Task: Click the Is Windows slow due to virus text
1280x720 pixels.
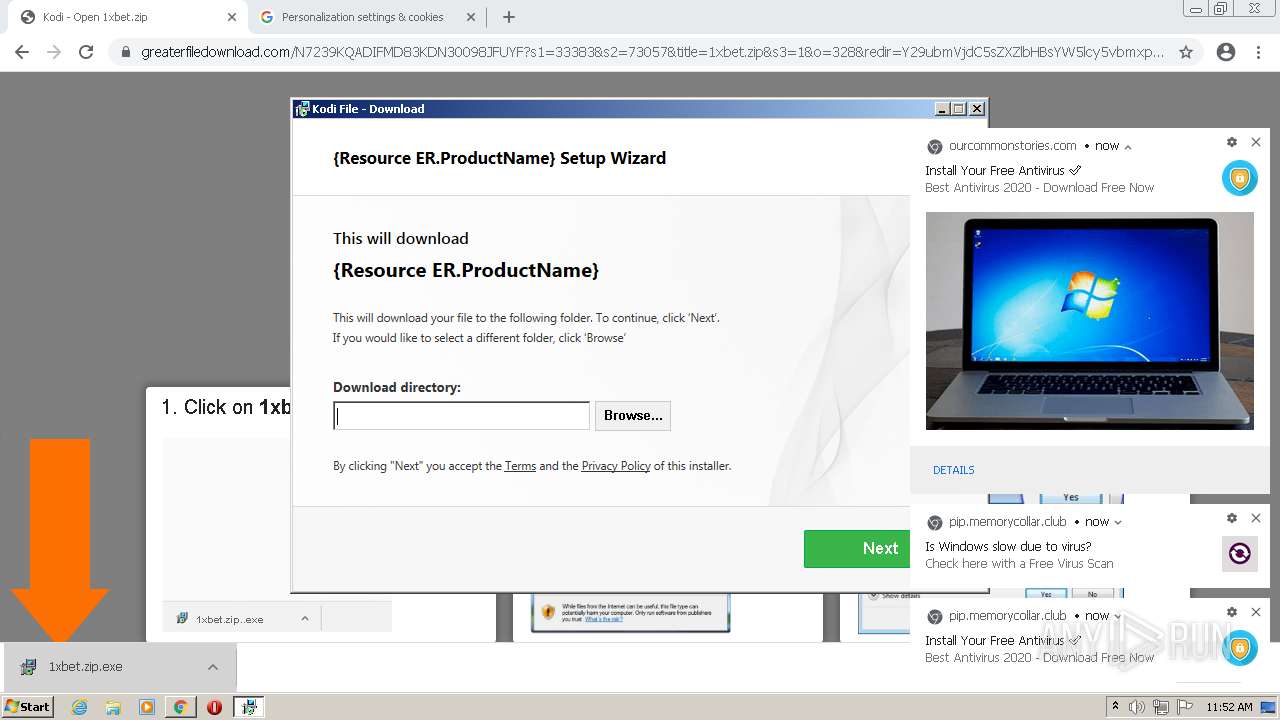Action: pyautogui.click(x=1008, y=547)
